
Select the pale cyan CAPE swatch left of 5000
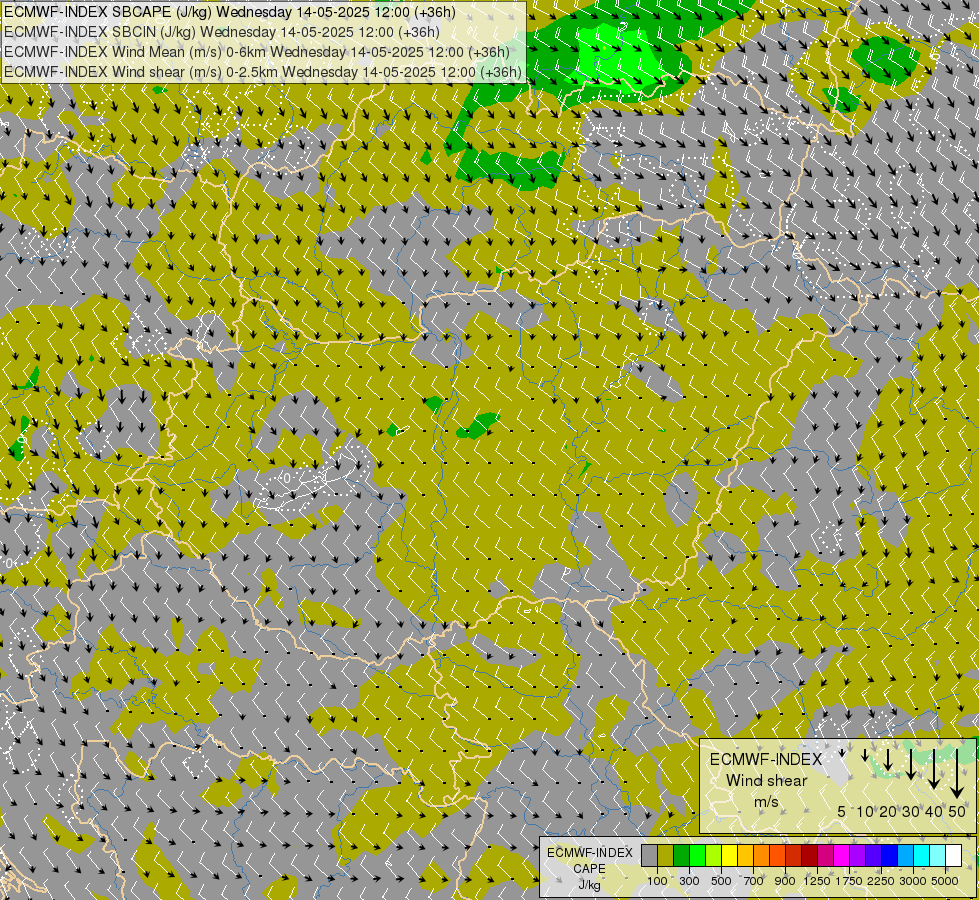coord(938,856)
